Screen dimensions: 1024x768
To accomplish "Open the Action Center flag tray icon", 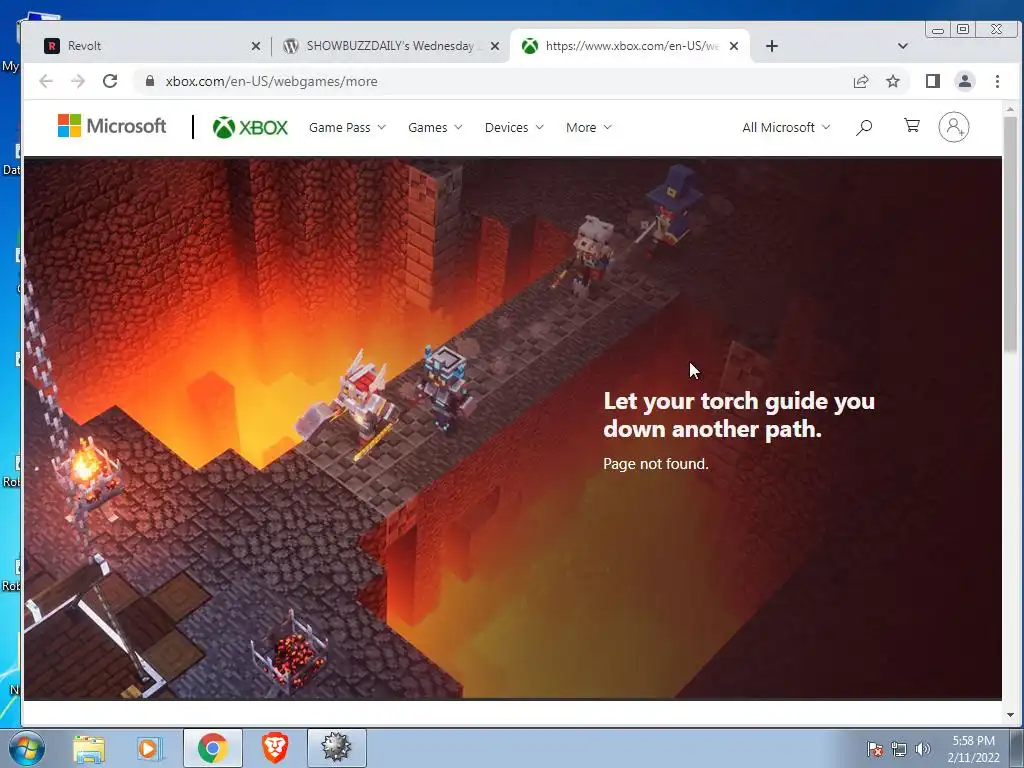I will pyautogui.click(x=874, y=749).
